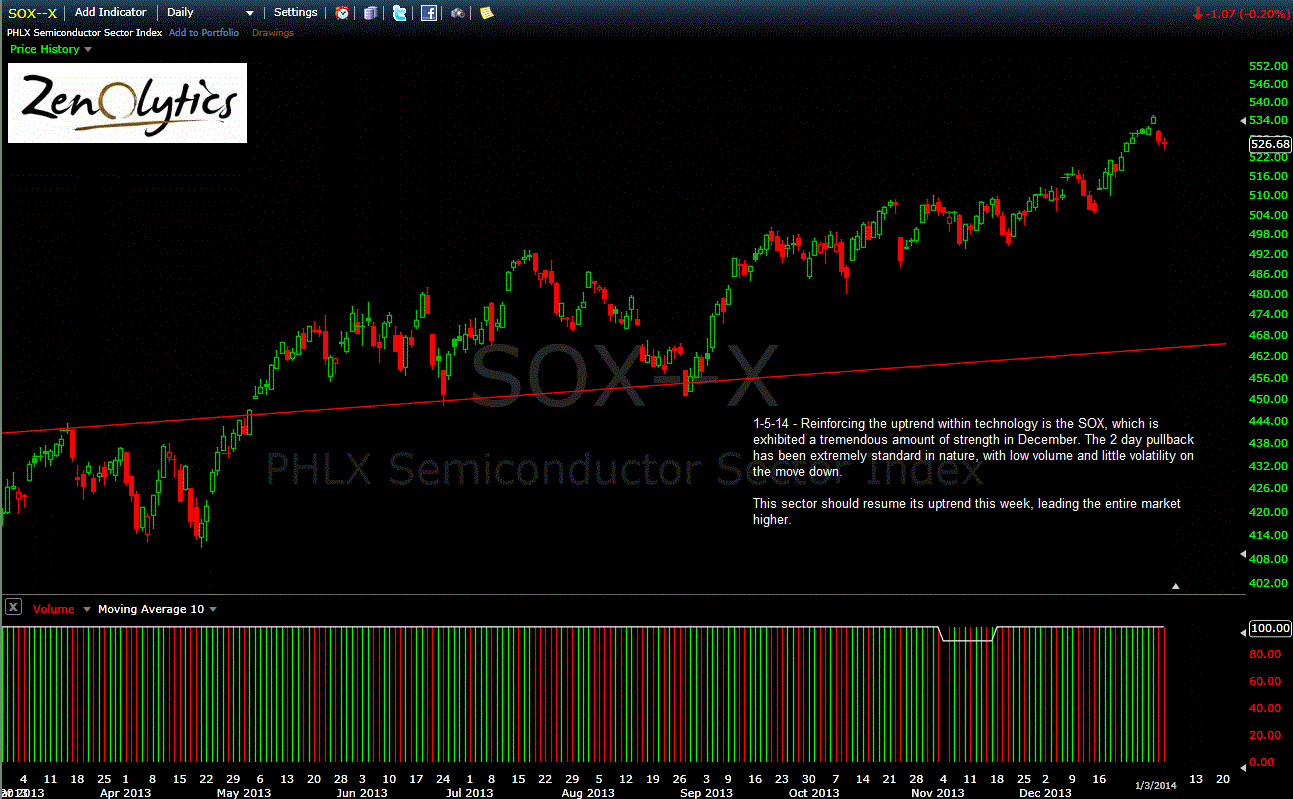Click the camera snapshot icon
The height and width of the screenshot is (799, 1293).
(458, 13)
